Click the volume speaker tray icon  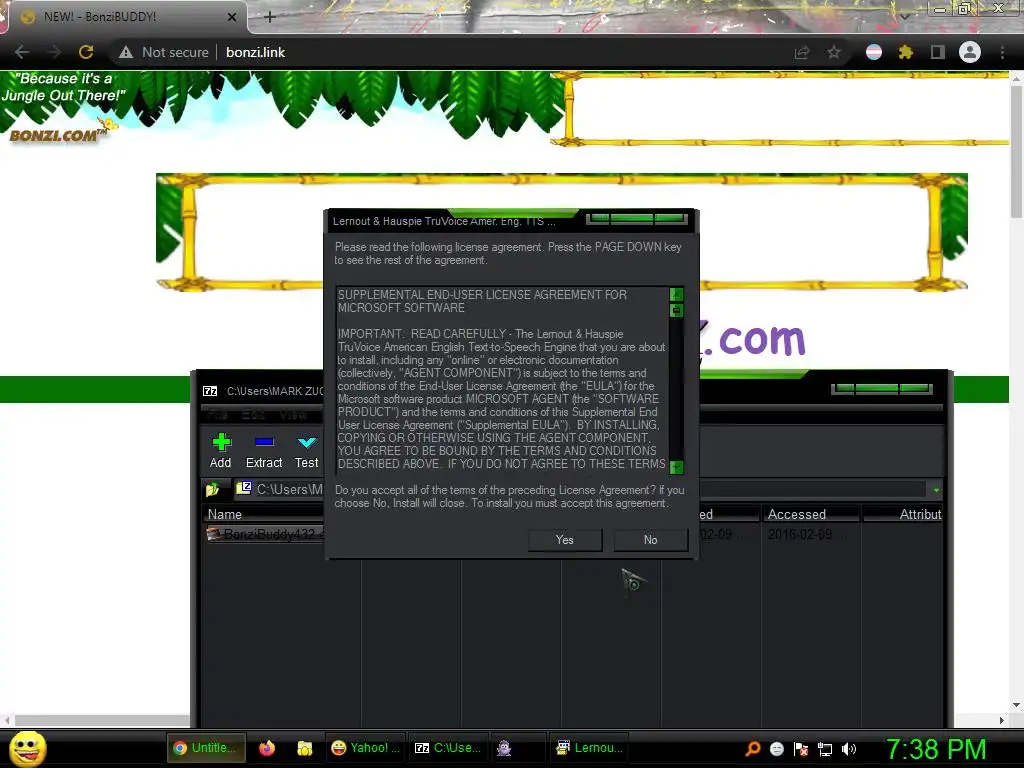coord(849,749)
